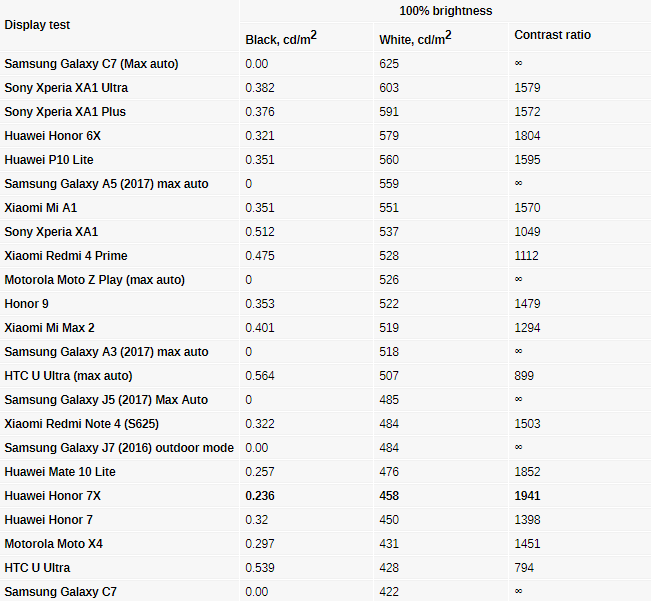652x601 pixels.
Task: Click the Huawei Mate 10 Lite entry
Action: point(60,472)
